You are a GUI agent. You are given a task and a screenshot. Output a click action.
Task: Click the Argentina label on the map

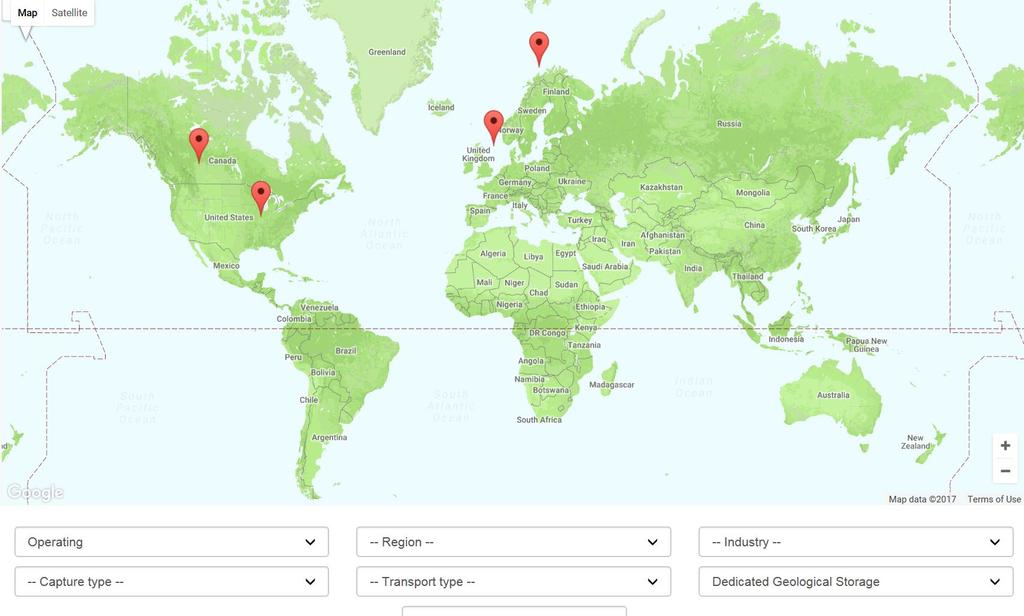pyautogui.click(x=329, y=438)
